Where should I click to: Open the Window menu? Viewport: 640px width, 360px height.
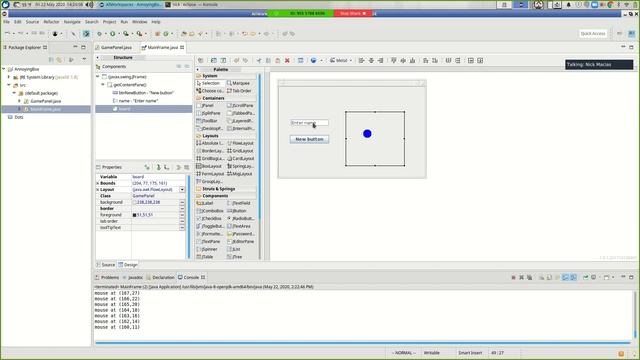pyautogui.click(x=140, y=22)
